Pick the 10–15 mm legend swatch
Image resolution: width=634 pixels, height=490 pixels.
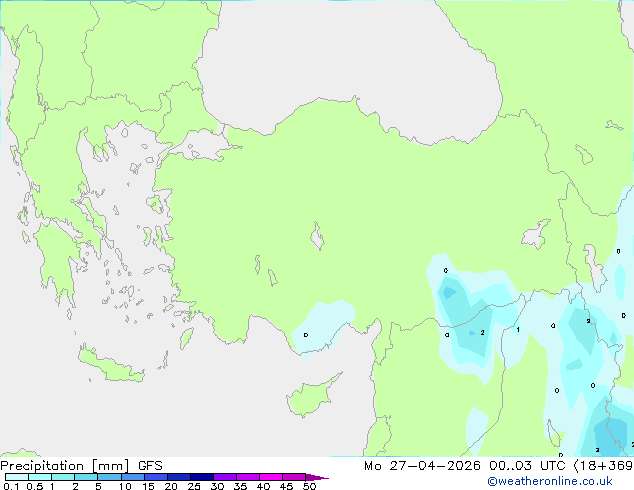click(x=133, y=477)
